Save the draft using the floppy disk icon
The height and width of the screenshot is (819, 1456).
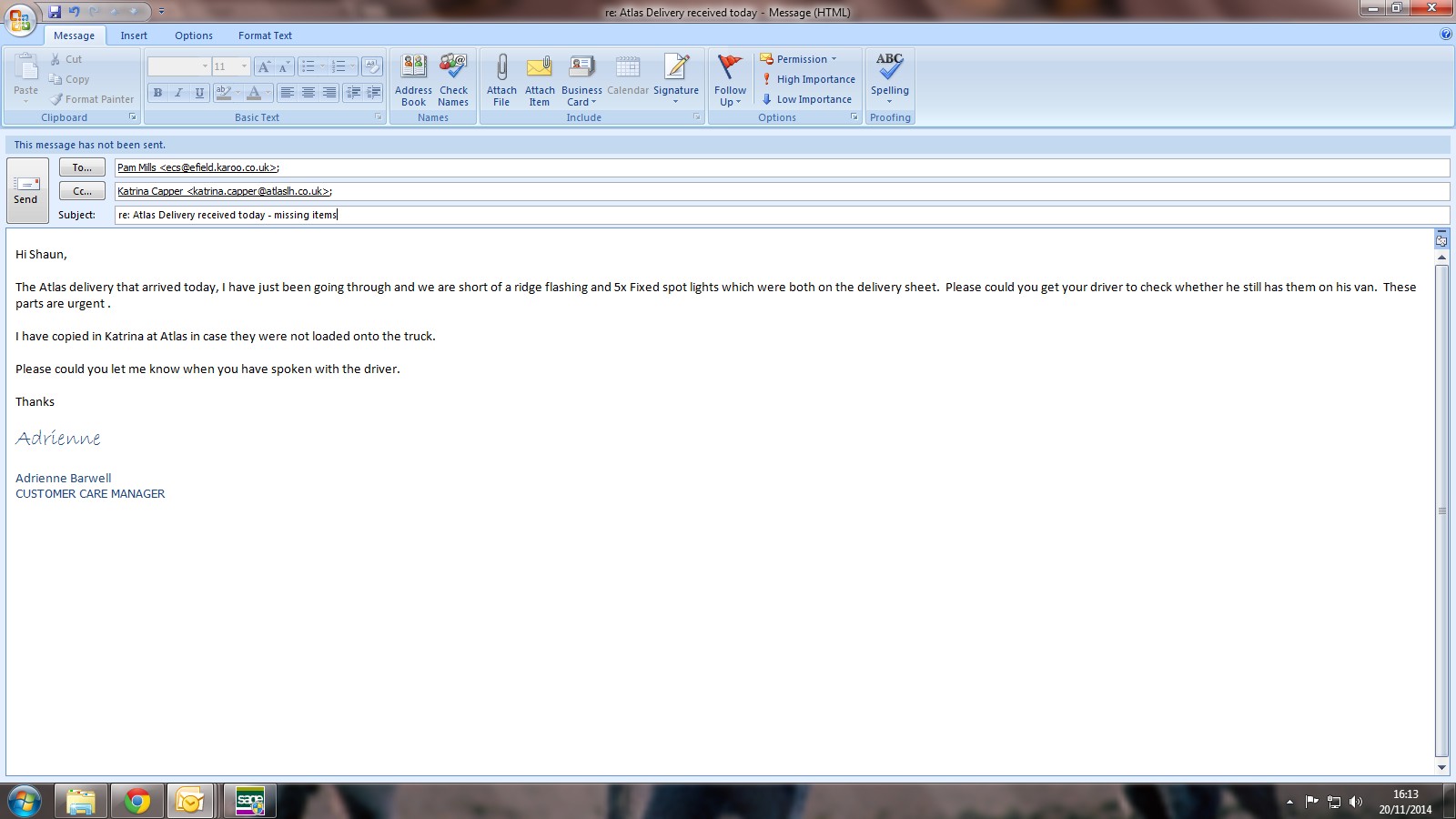pyautogui.click(x=55, y=12)
